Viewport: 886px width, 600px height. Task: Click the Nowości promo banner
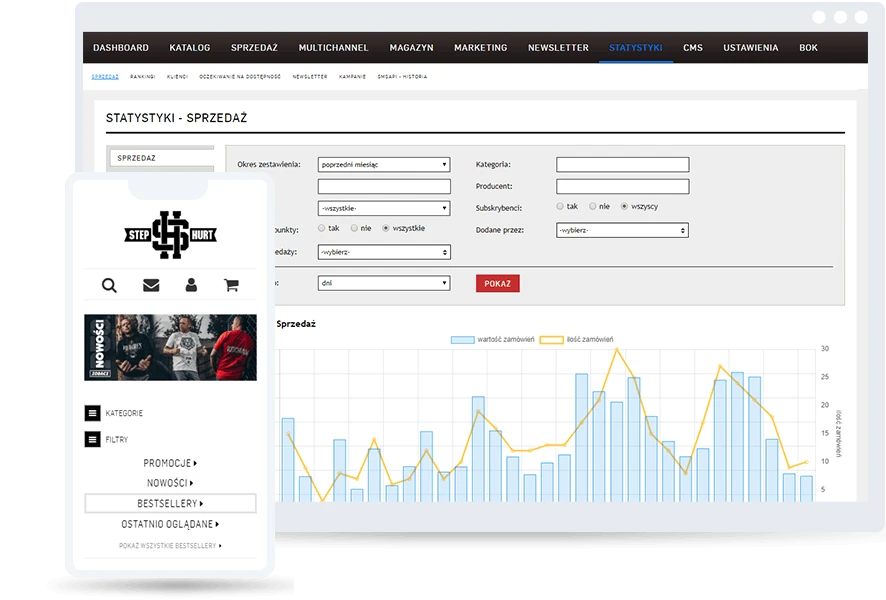coord(170,348)
